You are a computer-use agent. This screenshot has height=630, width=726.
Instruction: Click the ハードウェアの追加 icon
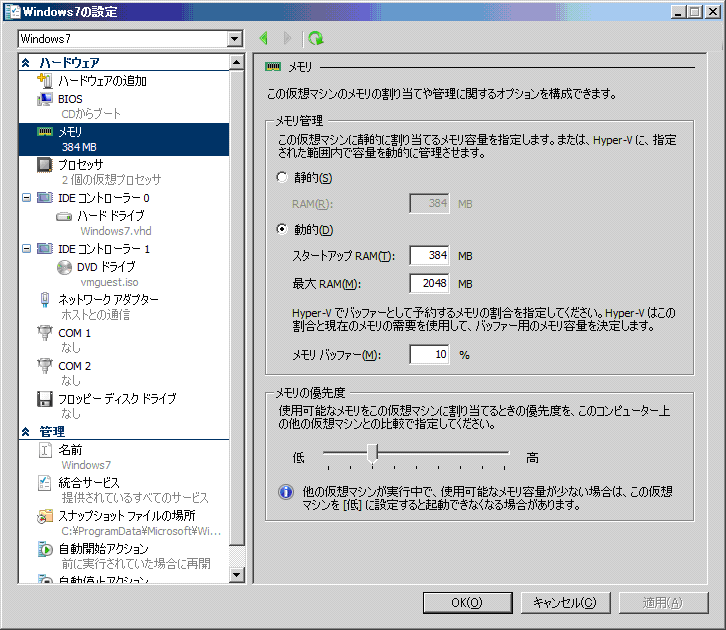click(44, 81)
